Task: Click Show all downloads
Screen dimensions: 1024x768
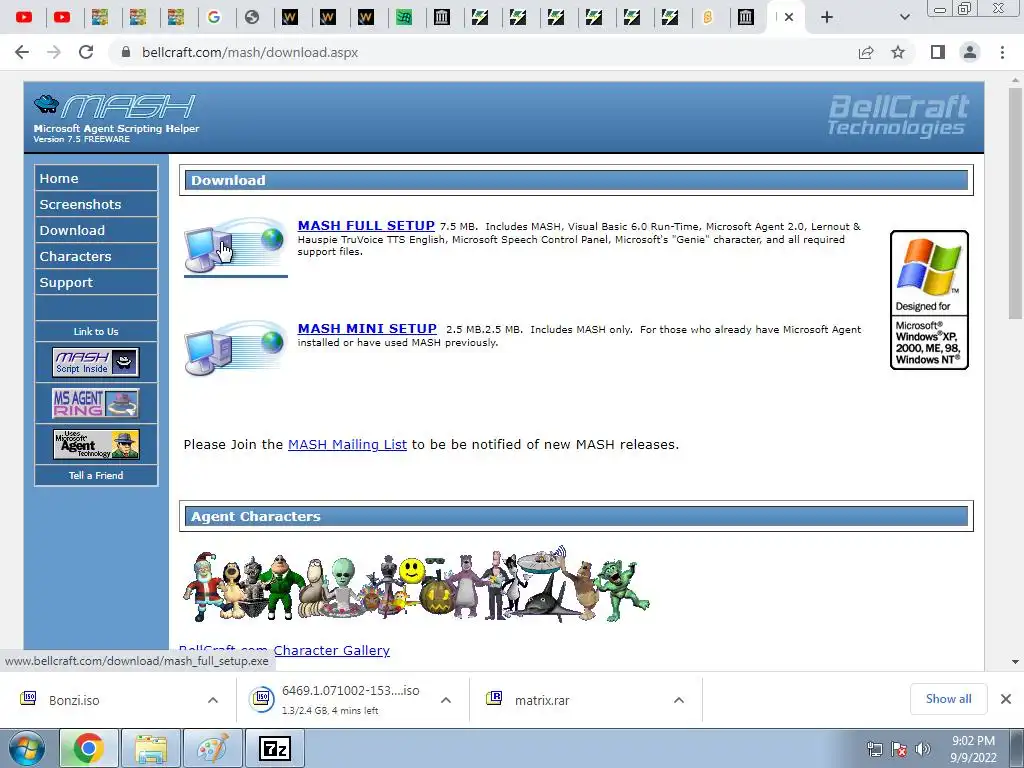Action: click(x=948, y=699)
